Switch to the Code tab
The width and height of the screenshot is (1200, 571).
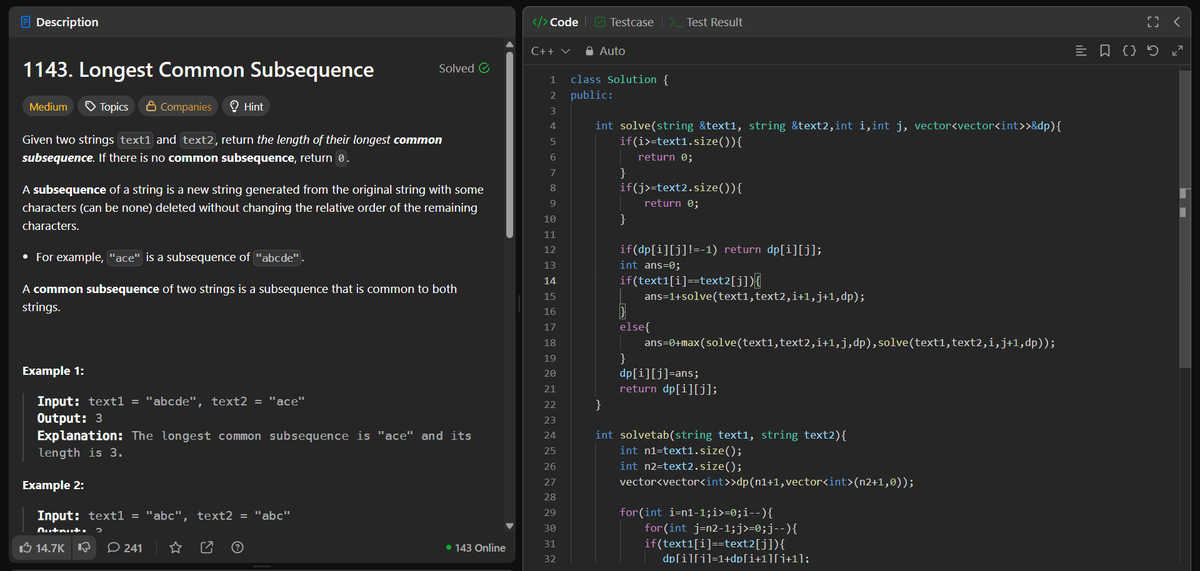click(555, 22)
